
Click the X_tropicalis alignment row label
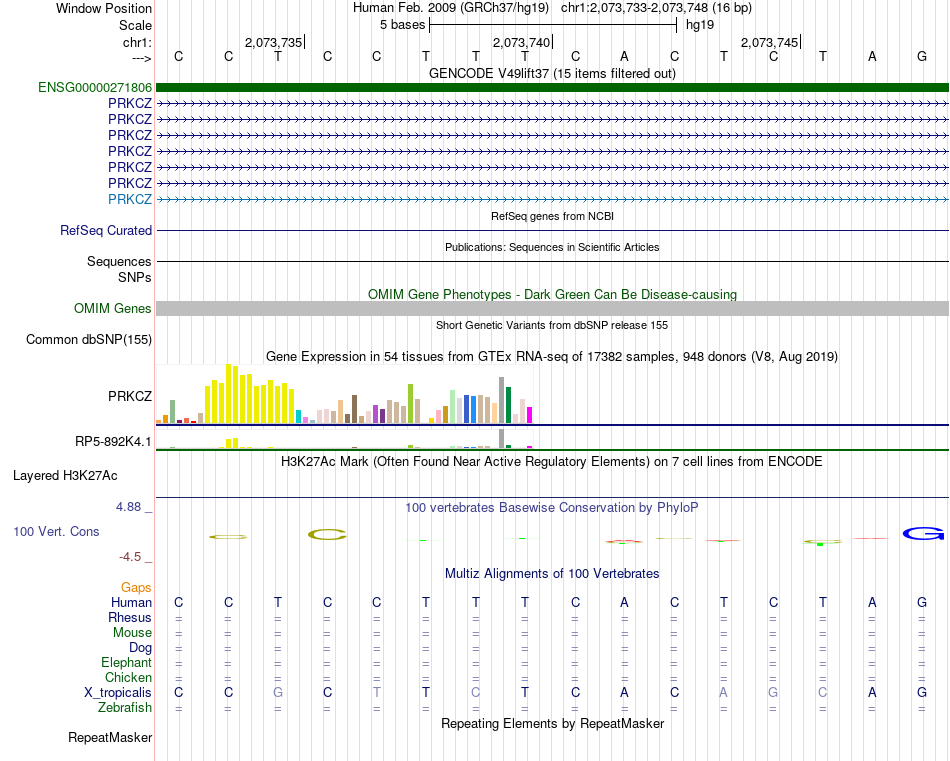point(118,693)
